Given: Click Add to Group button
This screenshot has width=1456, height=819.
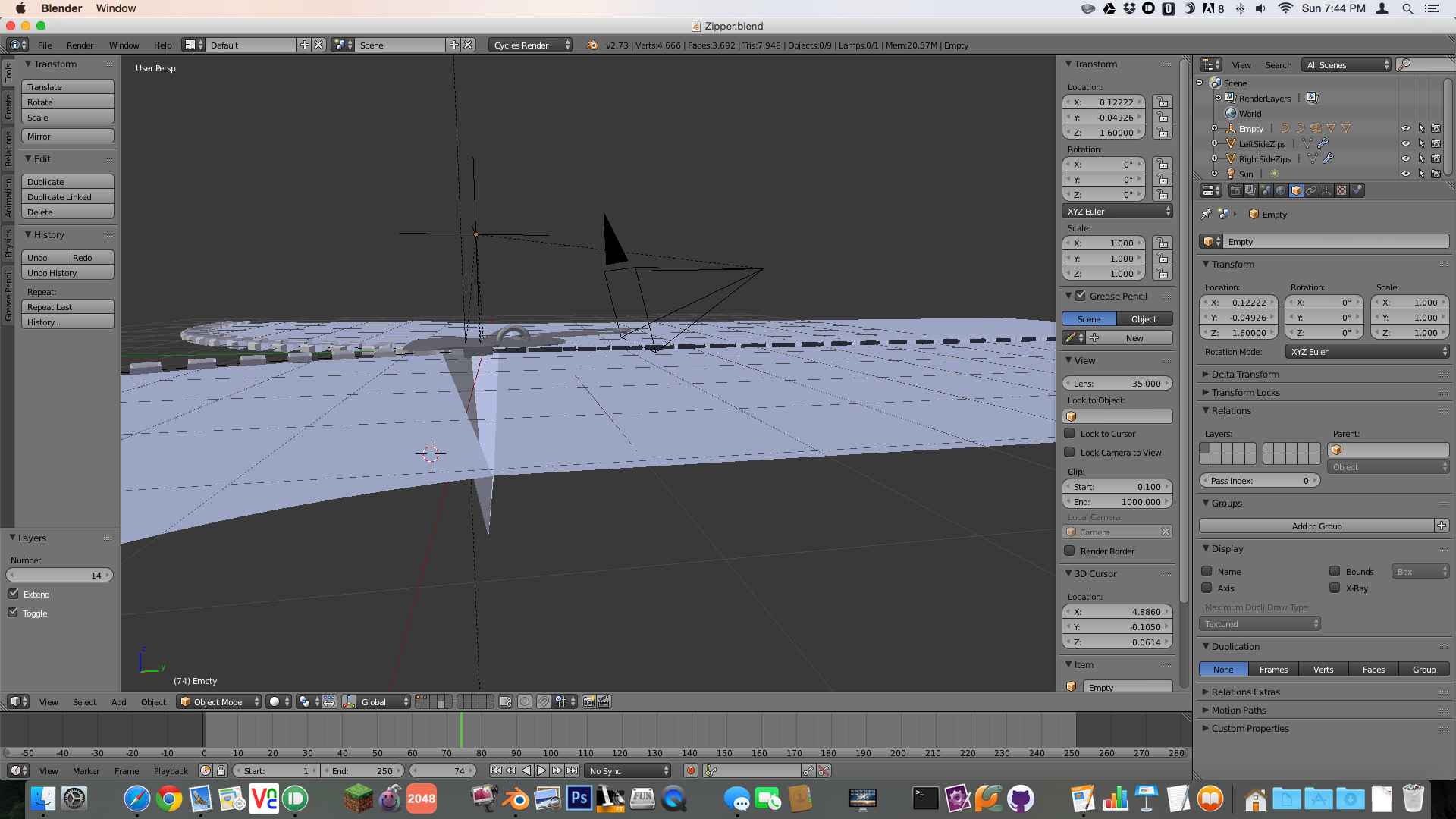Looking at the screenshot, I should [x=1316, y=526].
